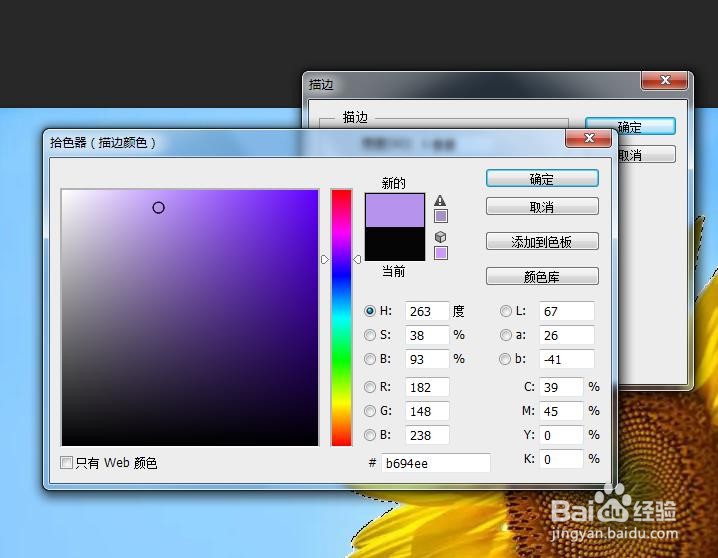
Task: Click the current black color preview
Action: tap(395, 244)
